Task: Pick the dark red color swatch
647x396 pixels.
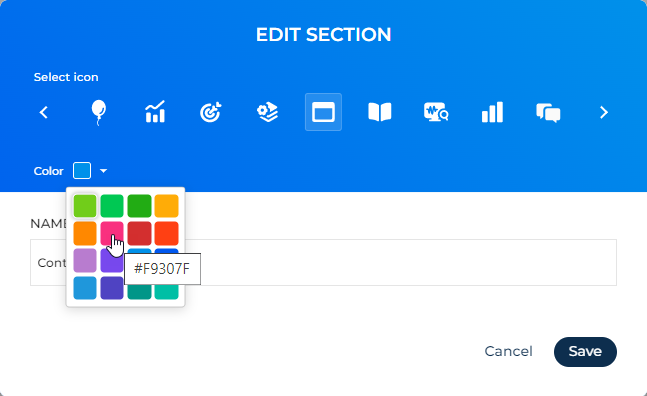Action: pos(139,233)
